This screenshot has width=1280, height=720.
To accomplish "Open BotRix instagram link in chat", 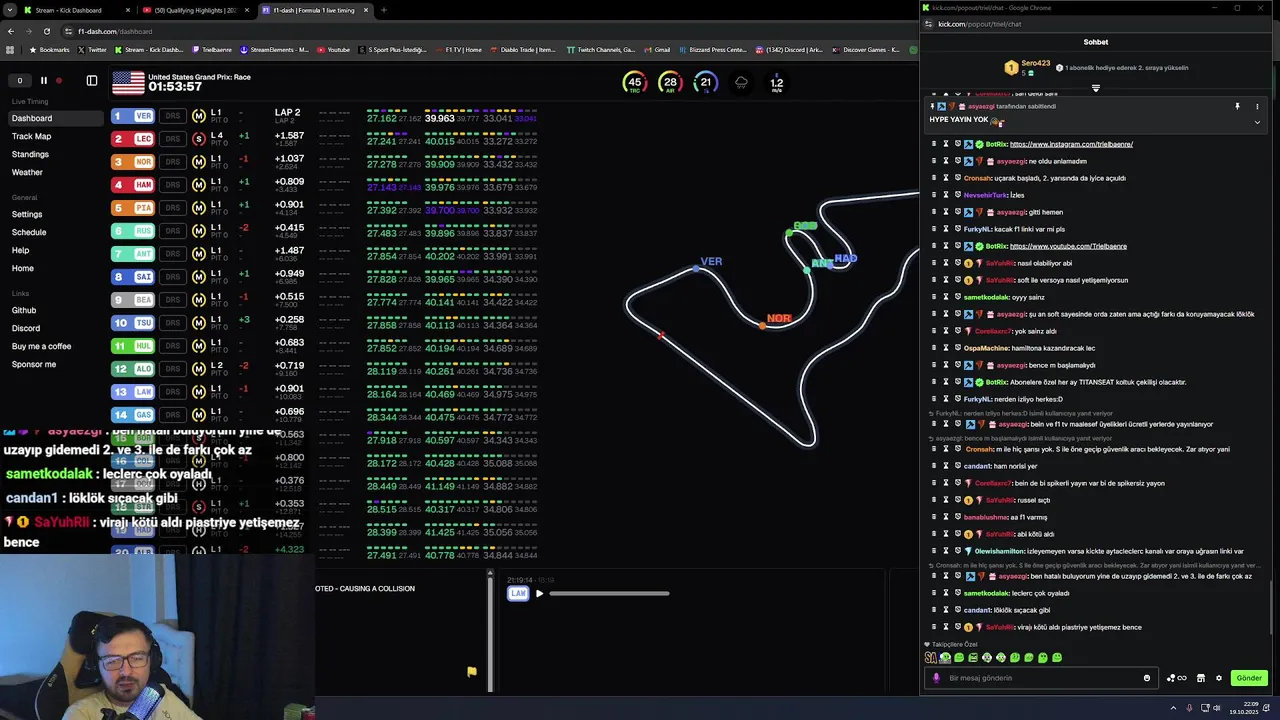I will coord(1071,144).
